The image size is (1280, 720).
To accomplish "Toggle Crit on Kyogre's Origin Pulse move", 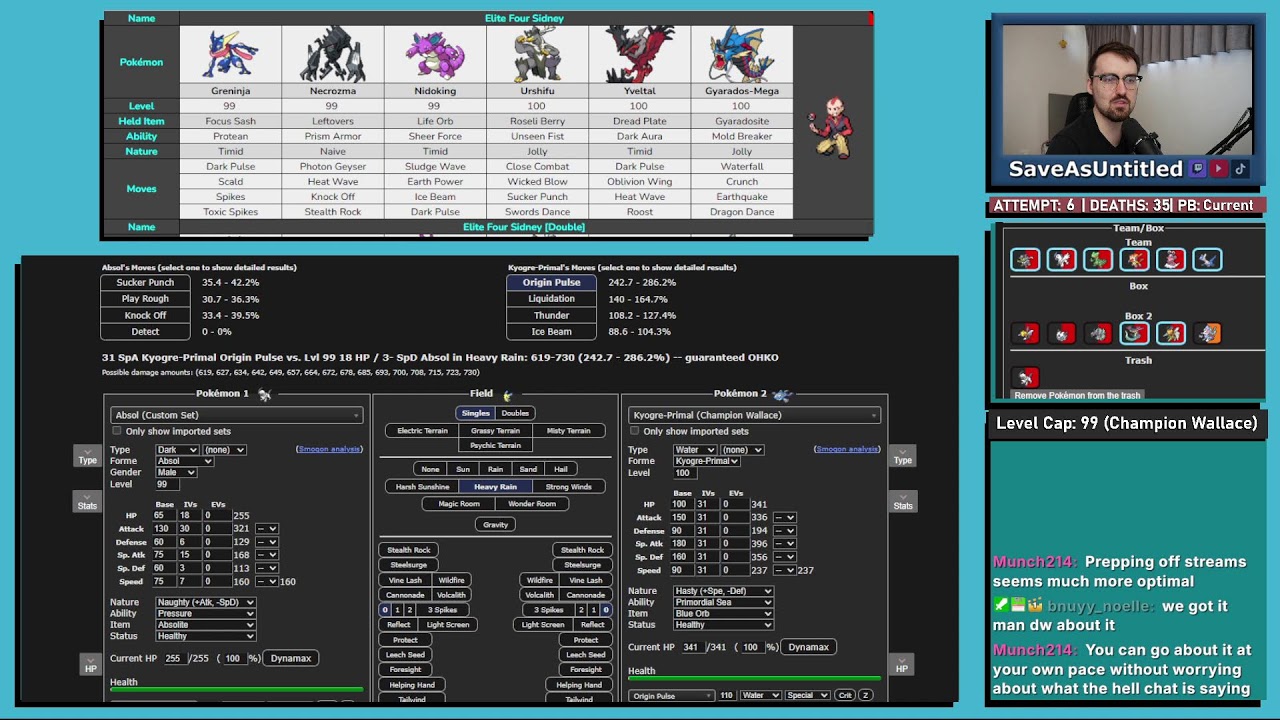I will pos(845,695).
